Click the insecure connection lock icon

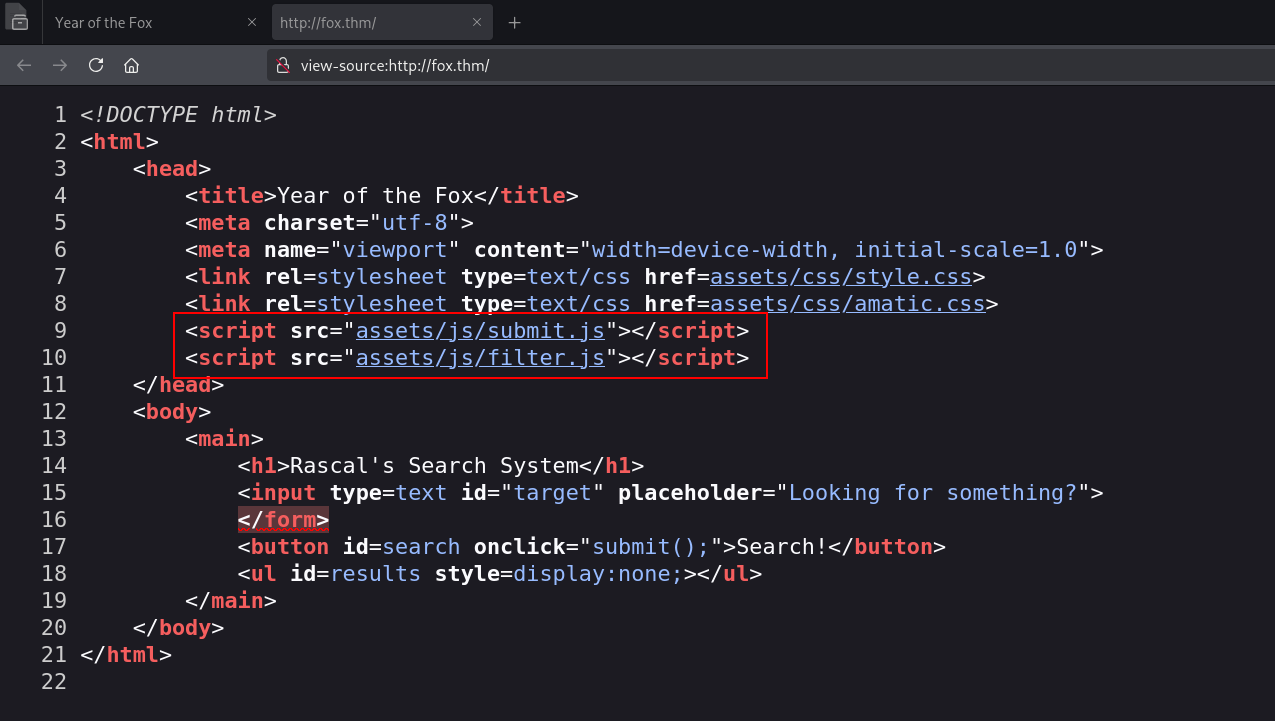tap(282, 66)
